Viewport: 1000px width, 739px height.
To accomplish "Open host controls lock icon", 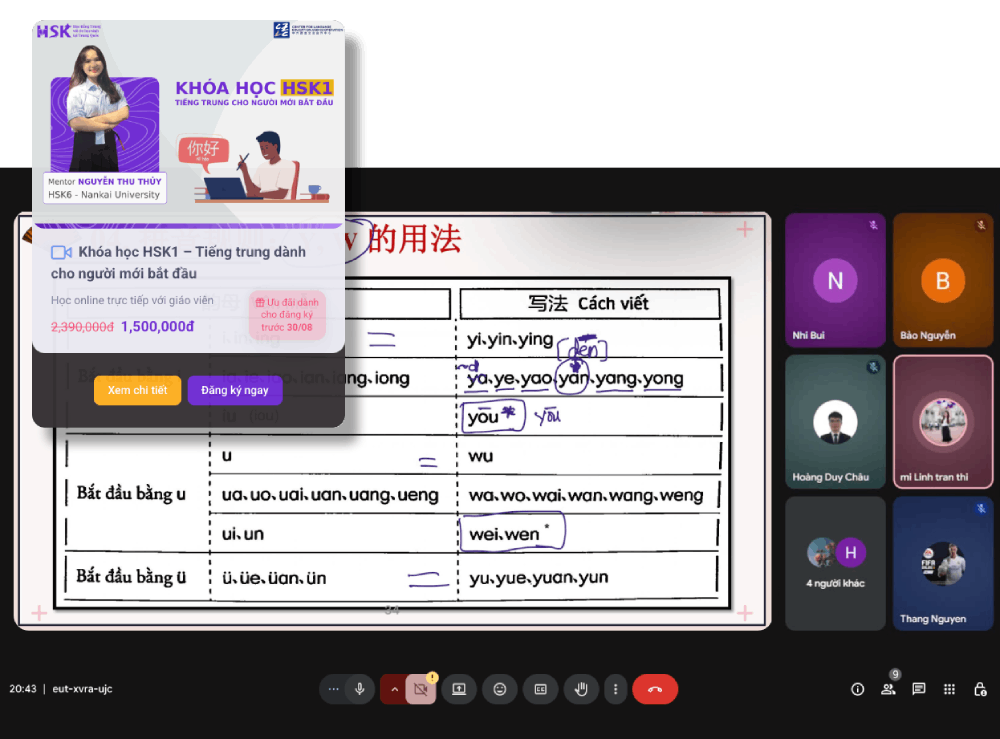I will (x=980, y=689).
